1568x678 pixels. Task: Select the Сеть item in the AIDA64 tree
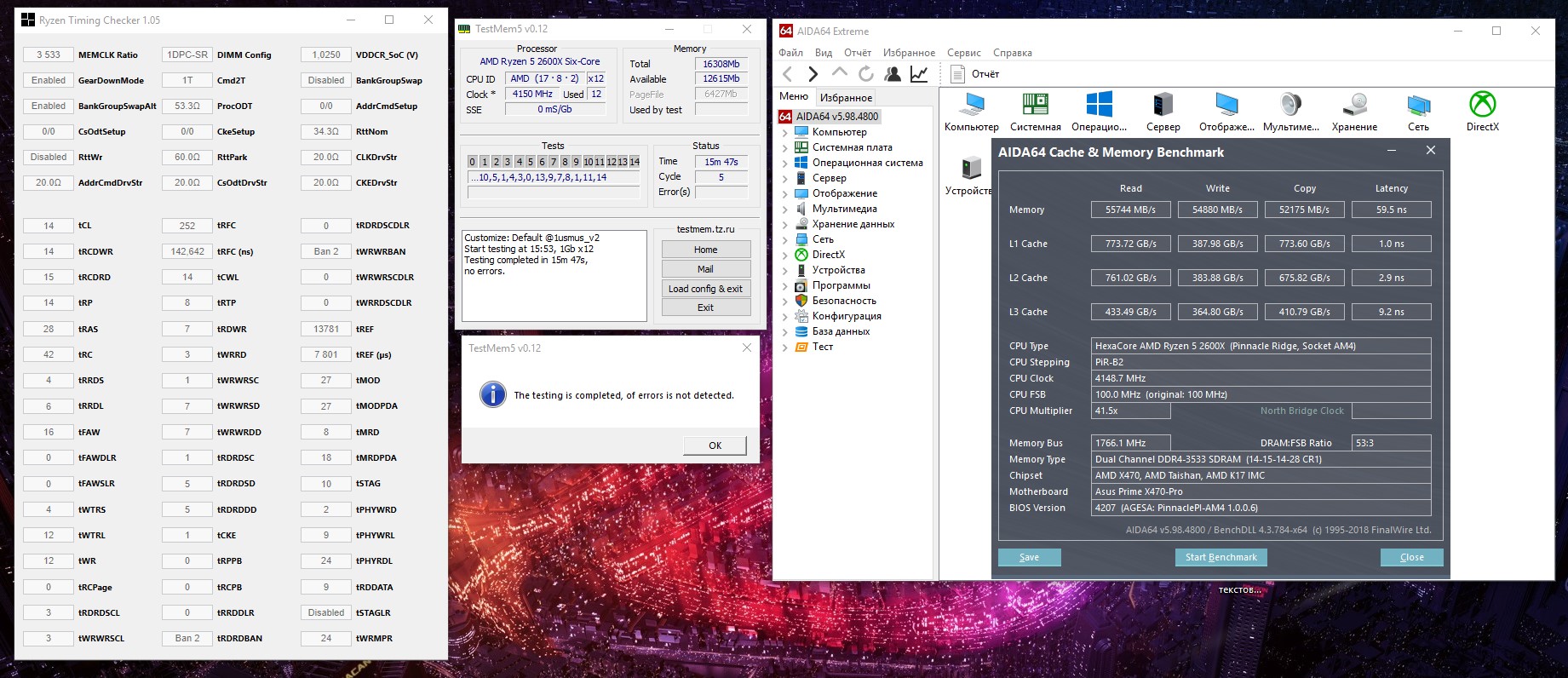click(x=823, y=239)
